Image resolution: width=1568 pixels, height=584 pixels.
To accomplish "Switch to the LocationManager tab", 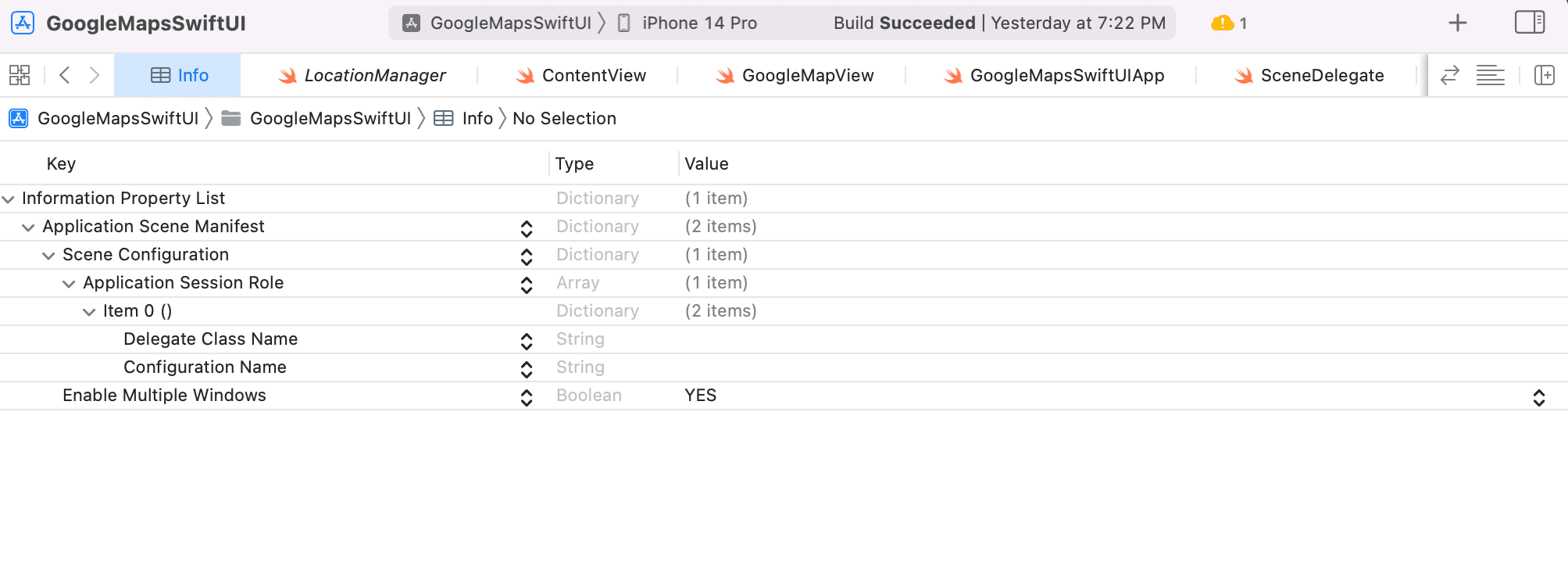I will (376, 75).
